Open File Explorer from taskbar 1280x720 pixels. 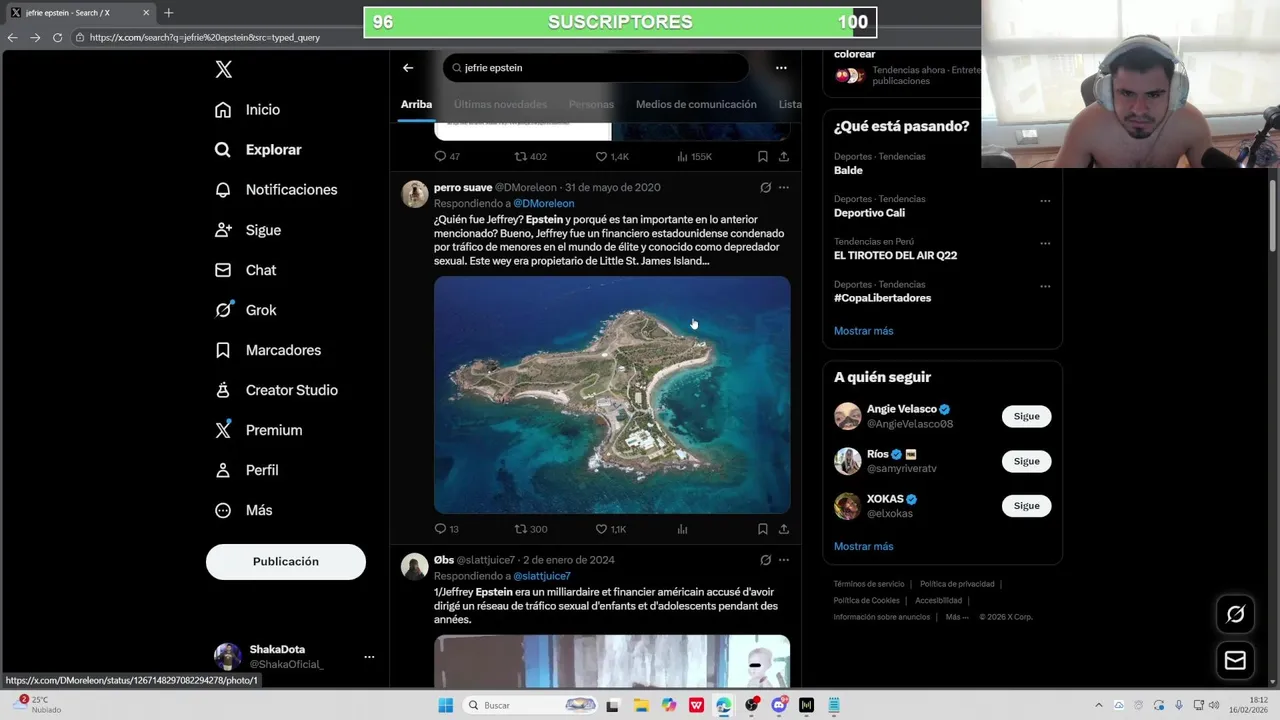click(x=641, y=705)
